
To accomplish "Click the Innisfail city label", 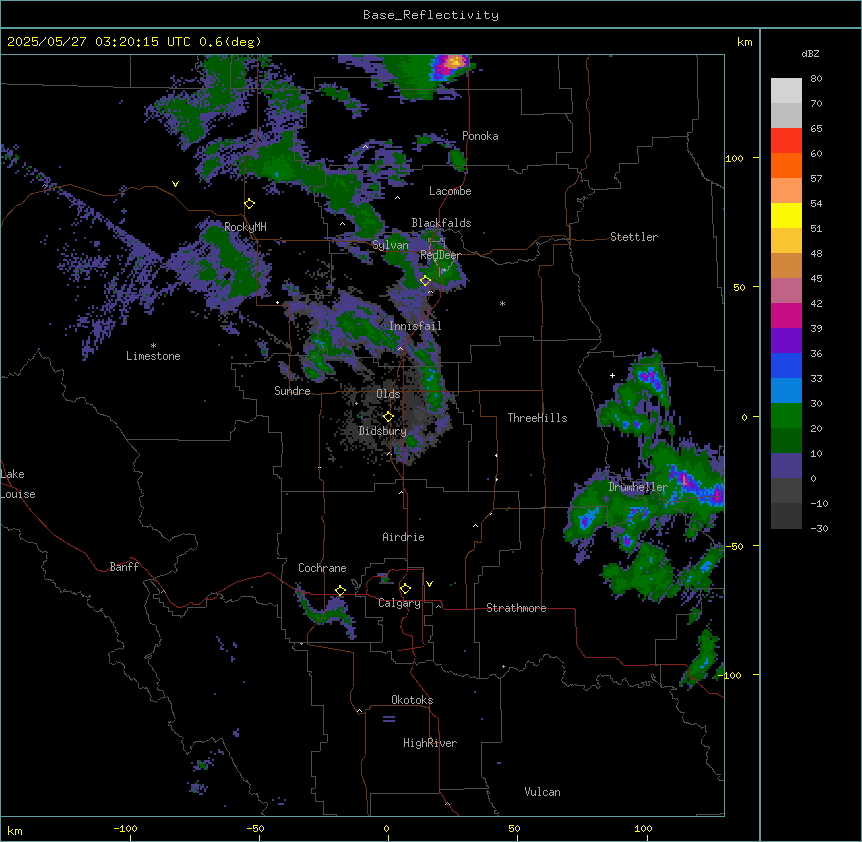I will [415, 326].
